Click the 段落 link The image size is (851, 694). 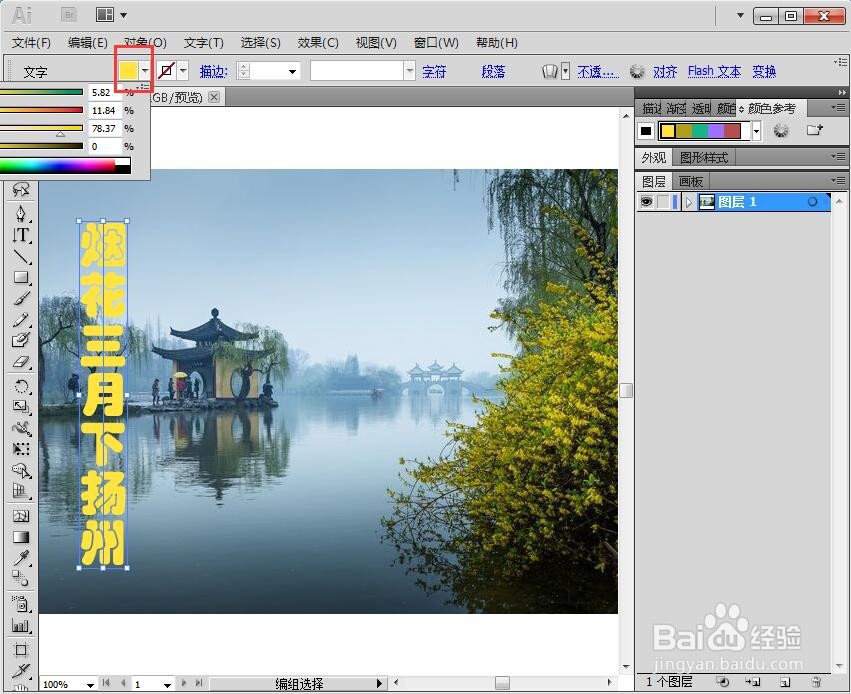(493, 72)
